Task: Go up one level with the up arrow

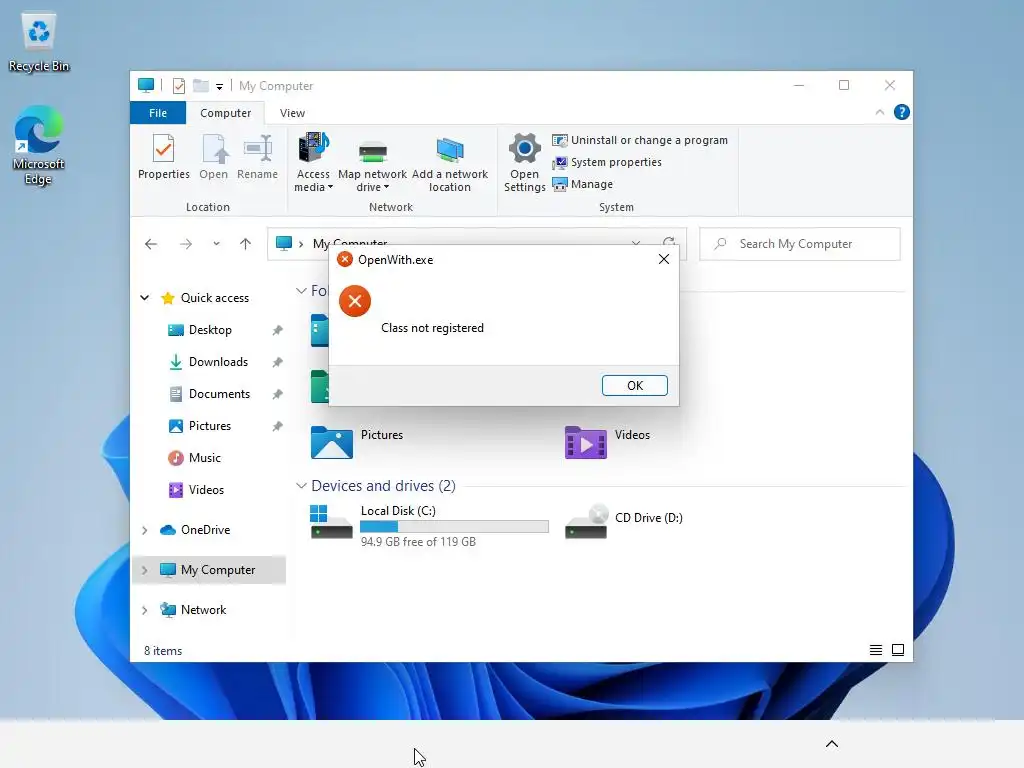Action: (x=246, y=244)
